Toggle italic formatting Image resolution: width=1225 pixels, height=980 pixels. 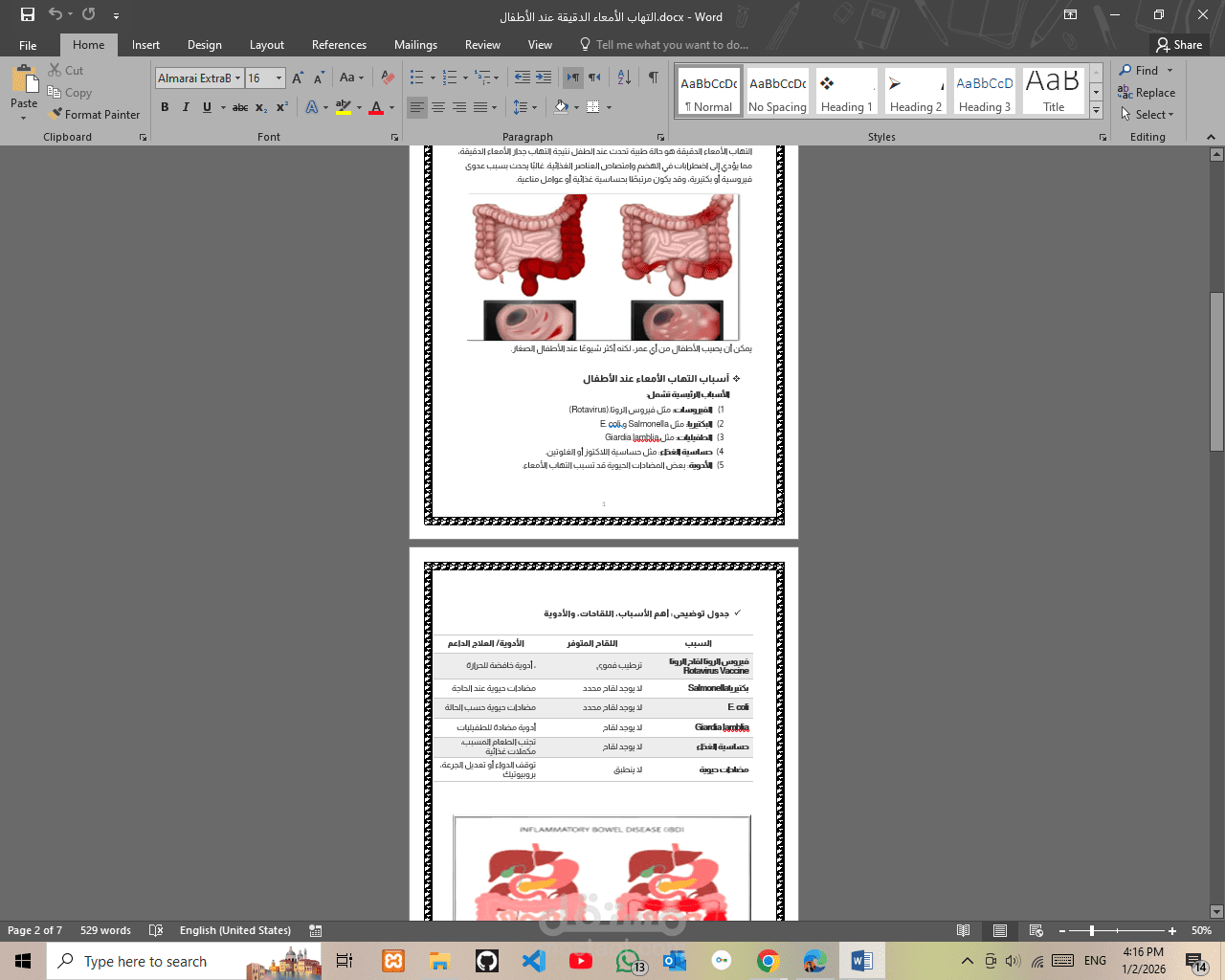coord(186,107)
